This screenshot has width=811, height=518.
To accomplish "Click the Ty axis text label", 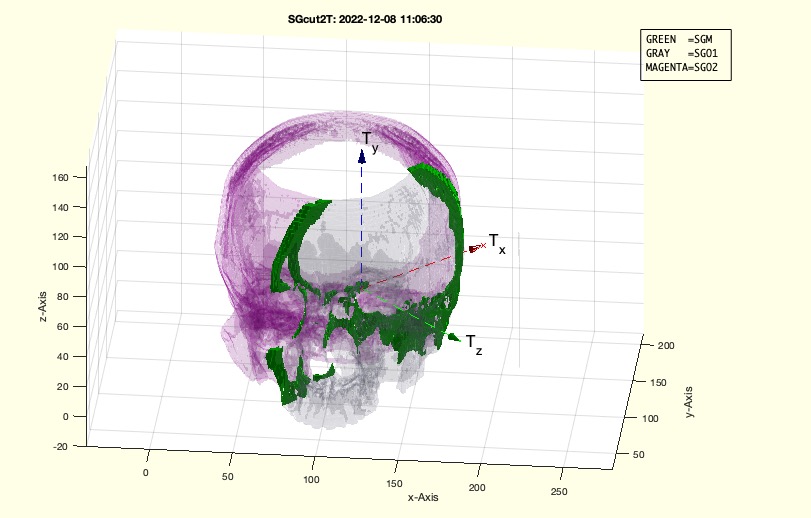I will click(x=370, y=140).
